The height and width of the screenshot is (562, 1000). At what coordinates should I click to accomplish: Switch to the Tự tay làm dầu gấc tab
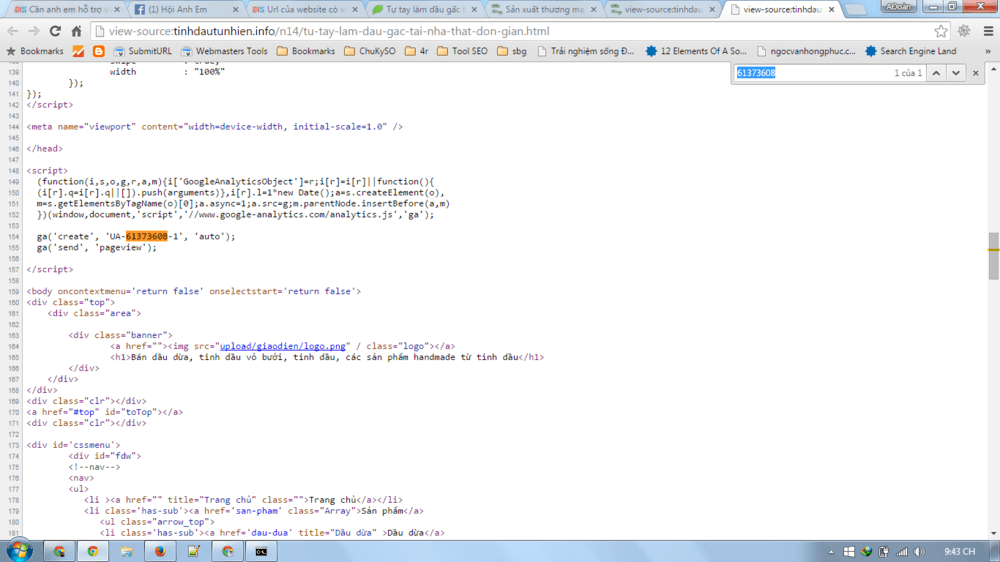(424, 10)
